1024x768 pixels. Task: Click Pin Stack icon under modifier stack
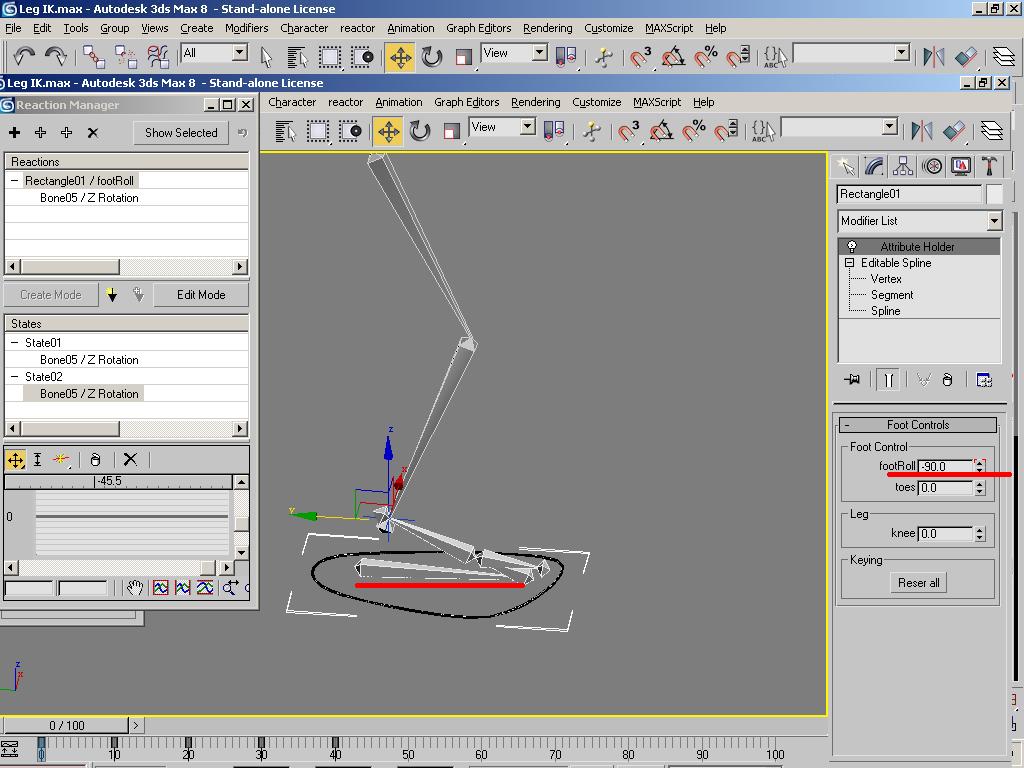852,379
